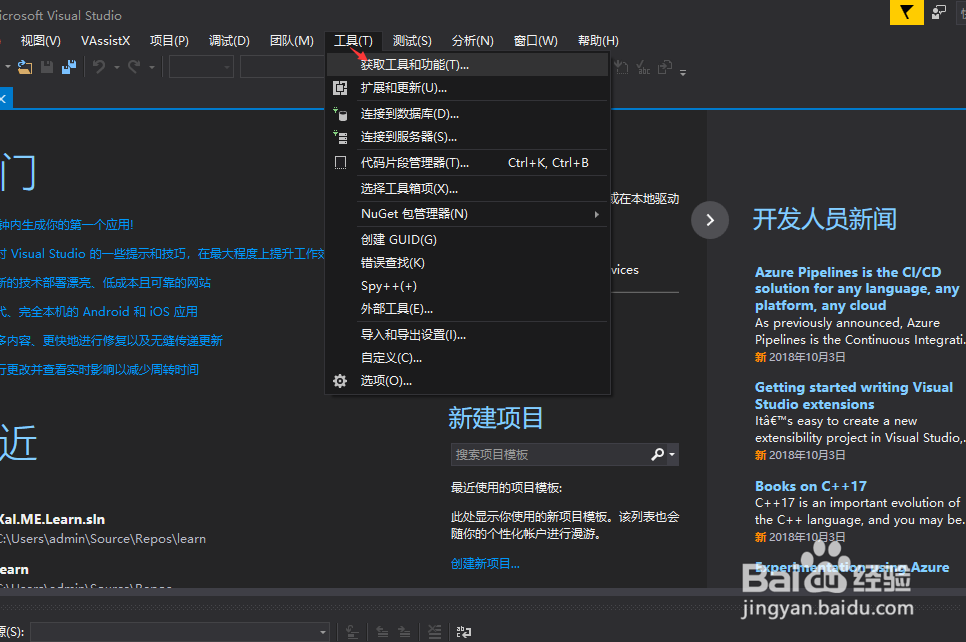Open the search options dropdown arrow beside magnifier
This screenshot has height=642, width=966.
pyautogui.click(x=672, y=455)
